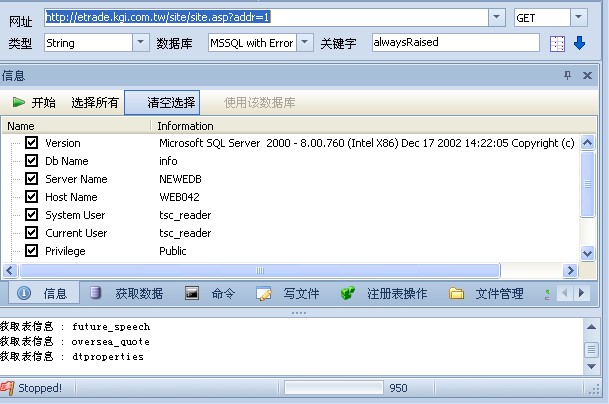The image size is (609, 404).
Task: Select the NEWEDB server name value
Action: tap(180, 179)
